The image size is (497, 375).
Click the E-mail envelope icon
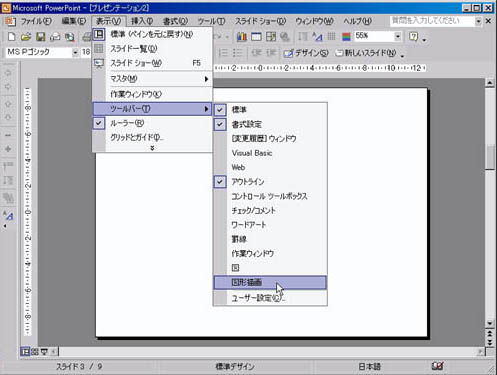tap(55, 37)
